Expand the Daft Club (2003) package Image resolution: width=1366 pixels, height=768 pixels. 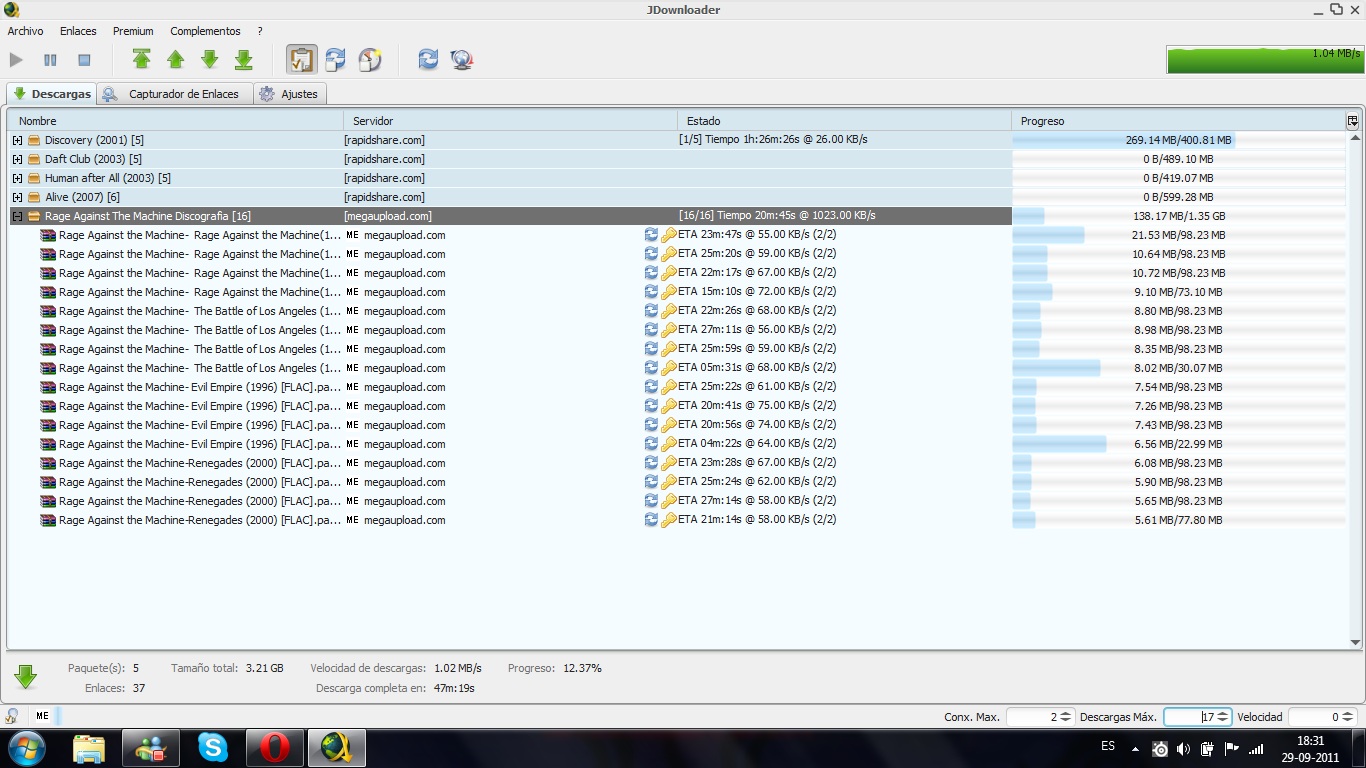(x=17, y=160)
